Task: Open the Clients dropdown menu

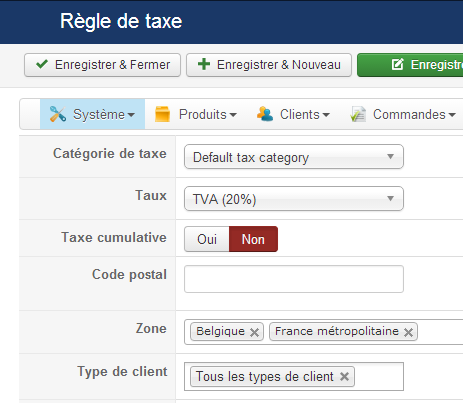Action: (293, 114)
